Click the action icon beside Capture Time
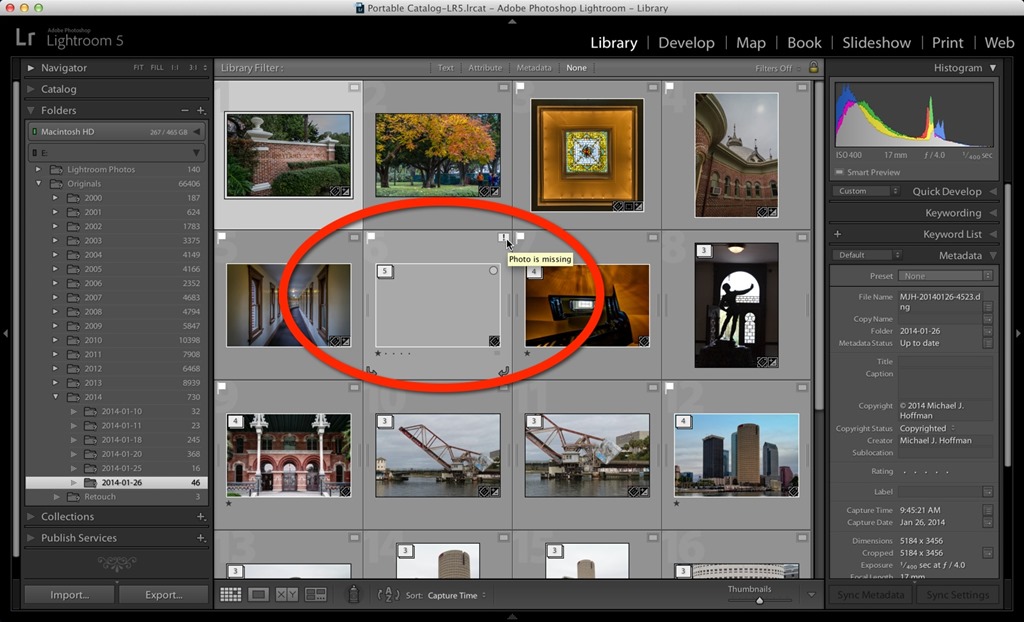 click(988, 510)
